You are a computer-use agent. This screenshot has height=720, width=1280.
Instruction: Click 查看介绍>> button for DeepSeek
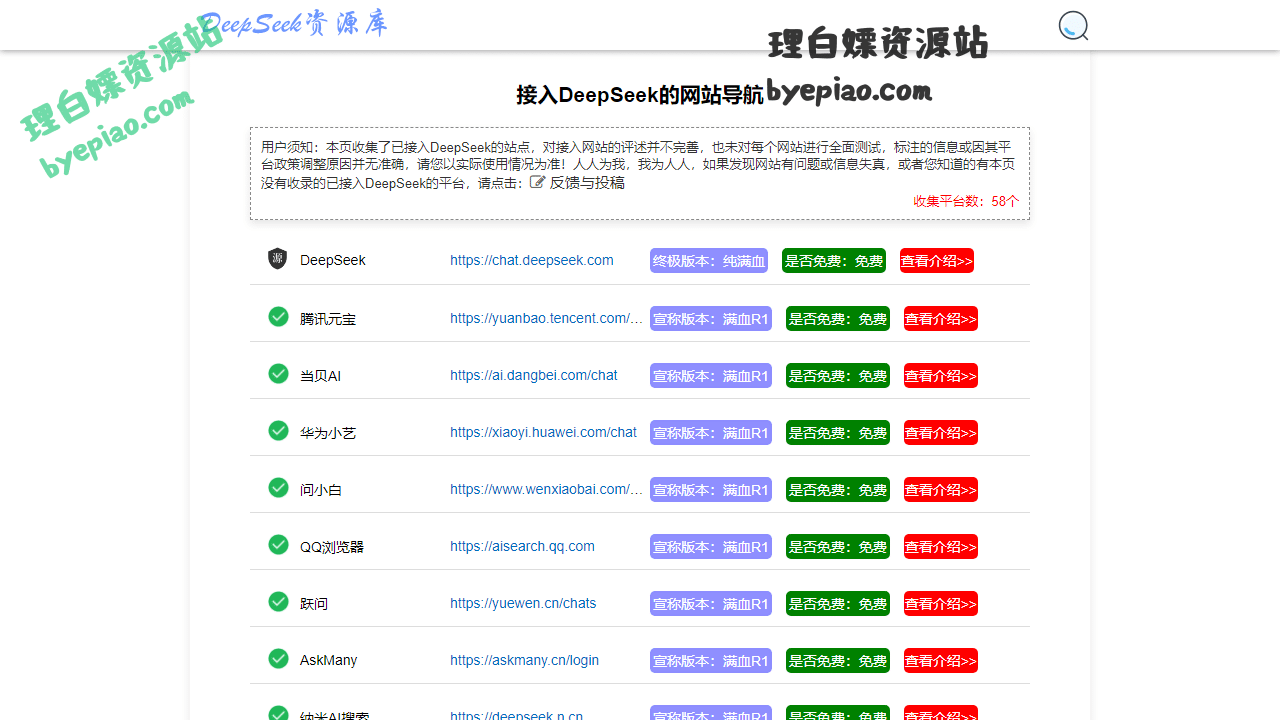point(937,261)
